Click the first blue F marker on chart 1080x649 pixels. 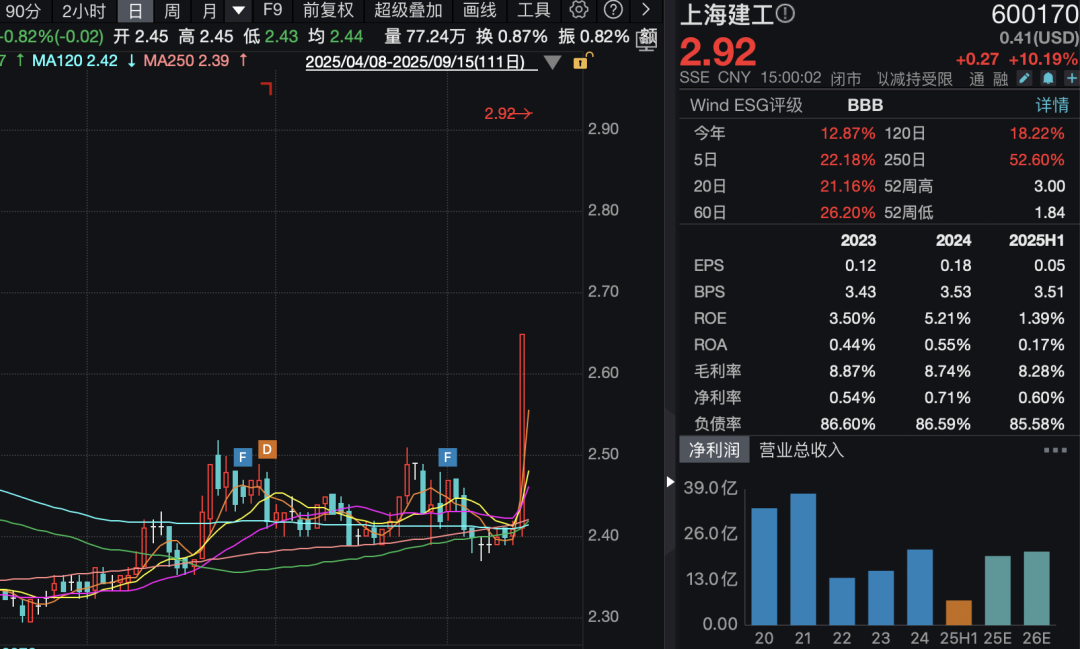pyautogui.click(x=242, y=457)
